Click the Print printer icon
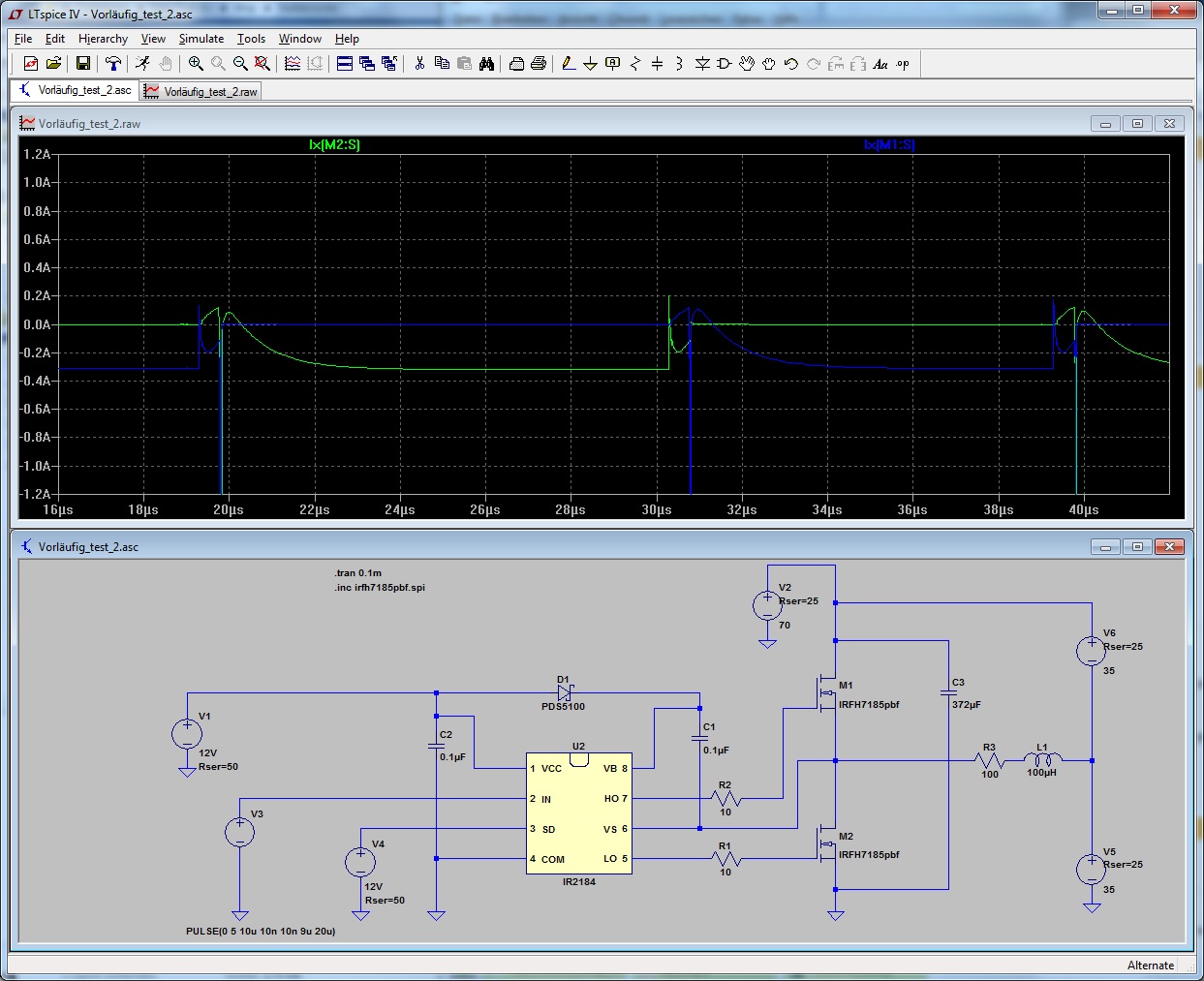Image resolution: width=1204 pixels, height=981 pixels. tap(516, 64)
